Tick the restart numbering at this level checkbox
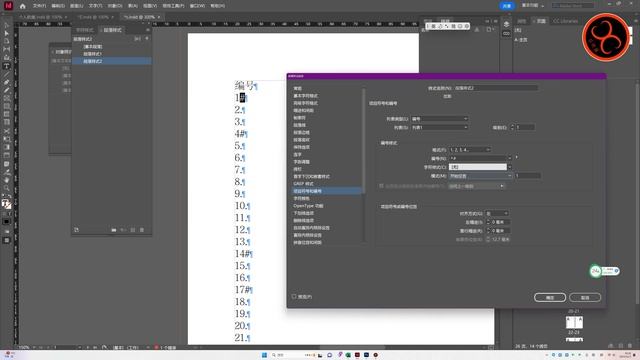640x360 pixels. coord(382,186)
